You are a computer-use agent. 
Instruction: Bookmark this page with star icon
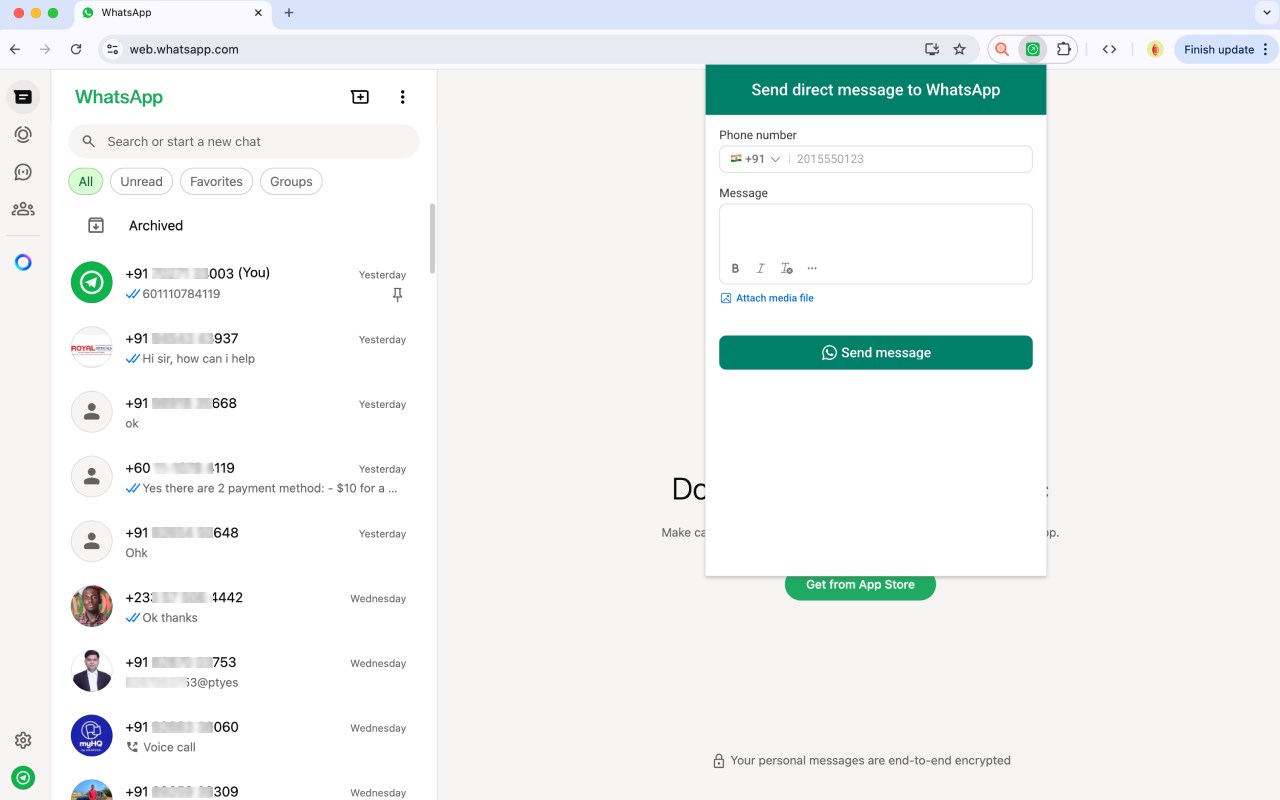click(x=960, y=49)
